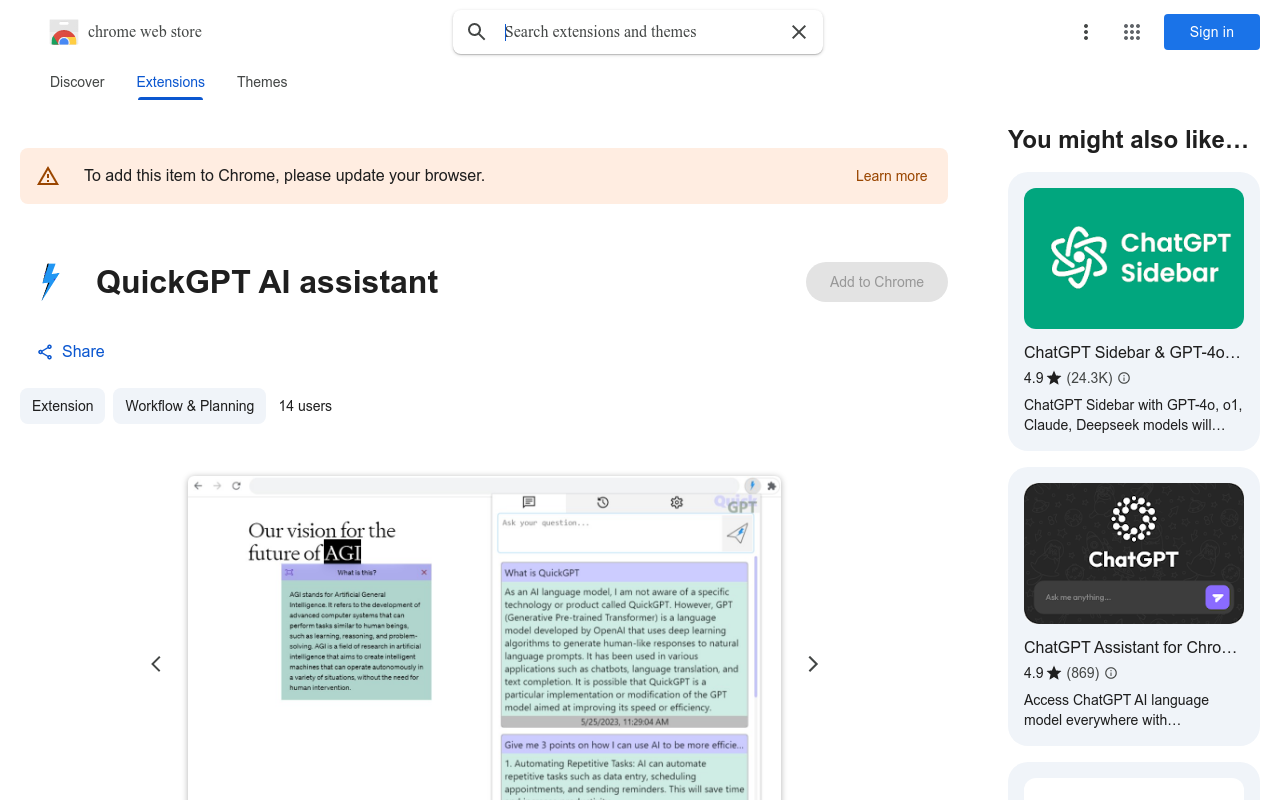Click the You might also like heading
Screen dimensions: 1280x800
1128,140
